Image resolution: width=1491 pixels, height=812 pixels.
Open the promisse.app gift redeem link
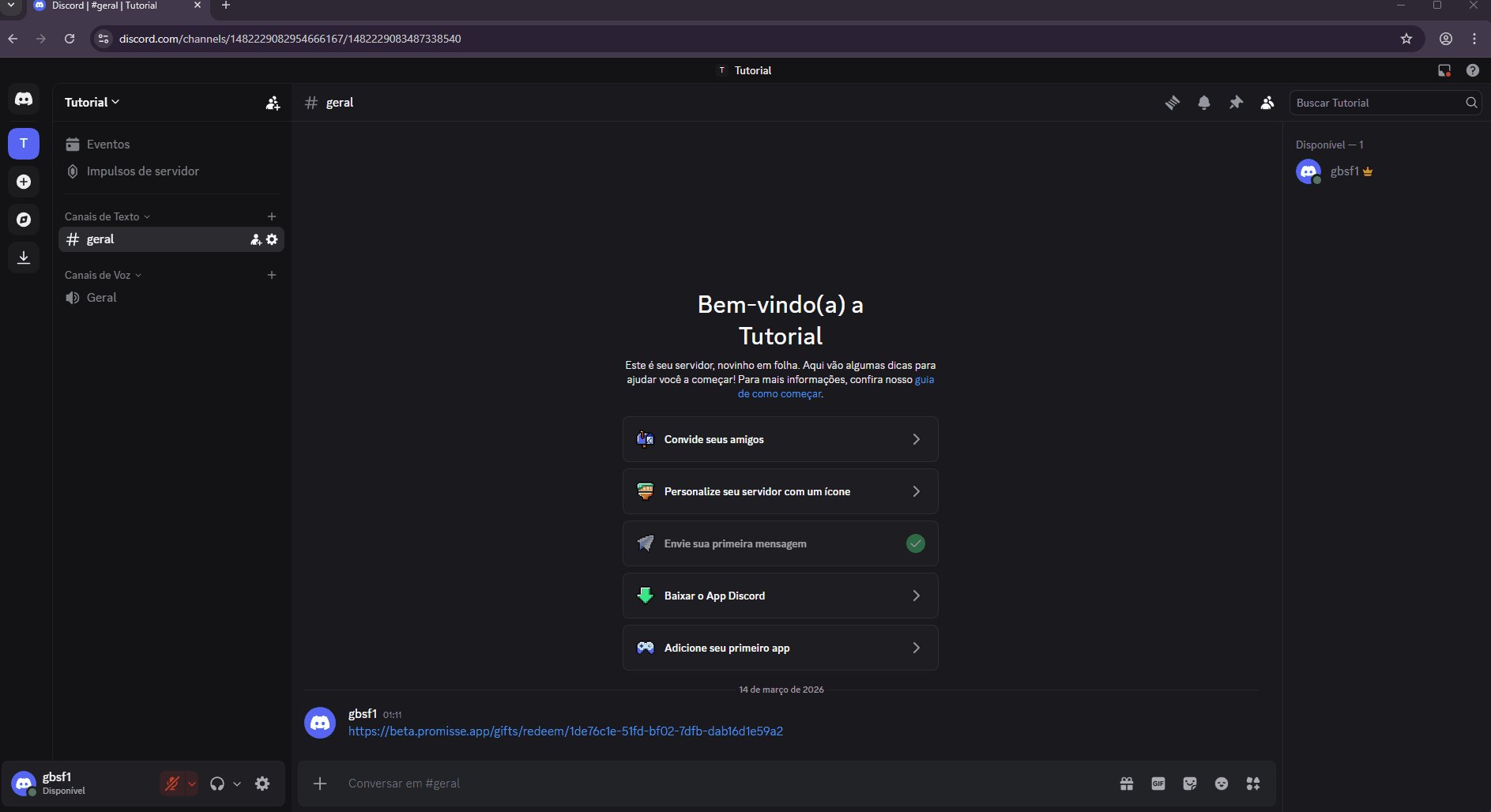tap(565, 731)
